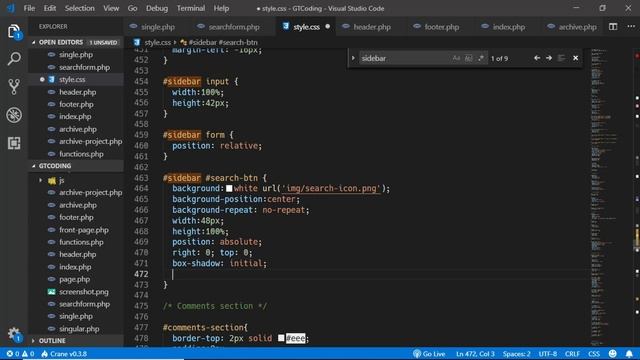Open the Source Control view
Screen dimensions: 640x360
(14, 87)
